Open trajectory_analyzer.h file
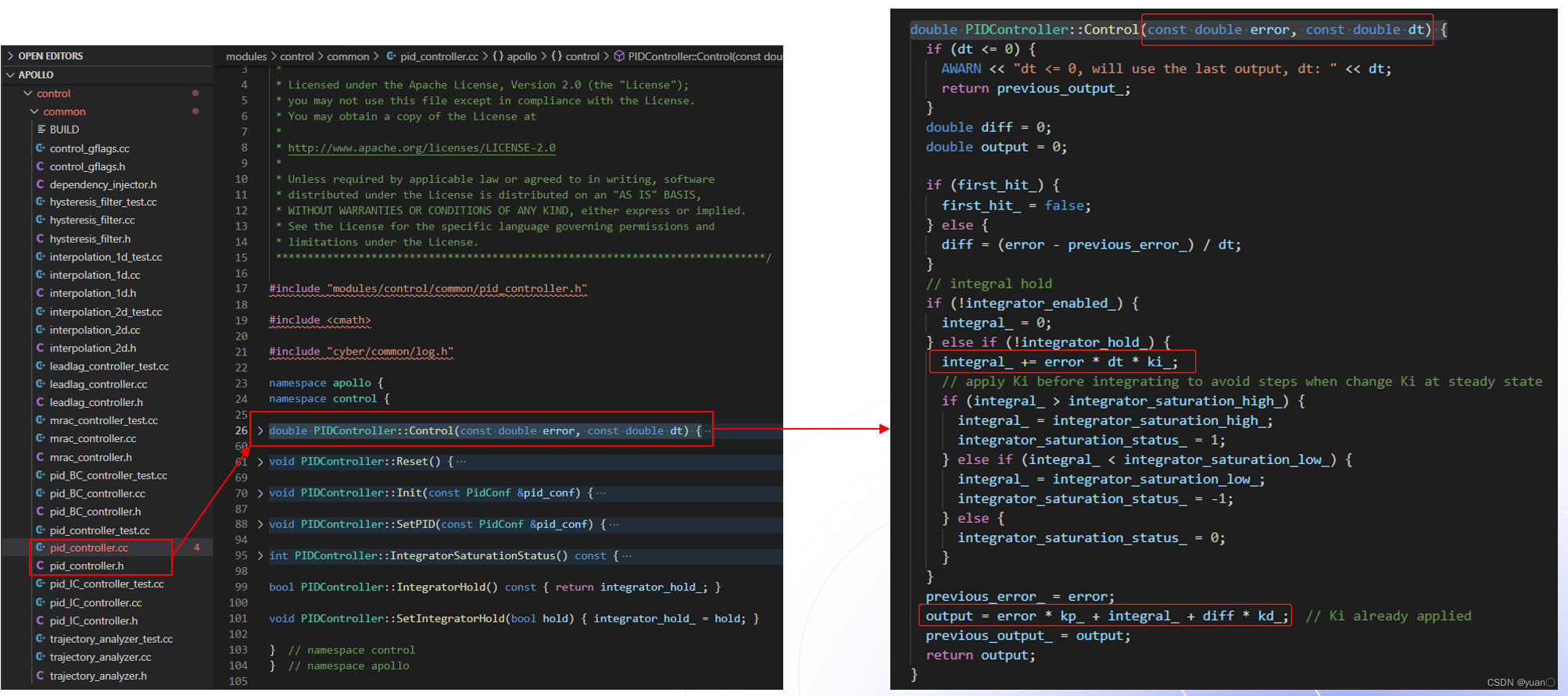 tap(98, 676)
